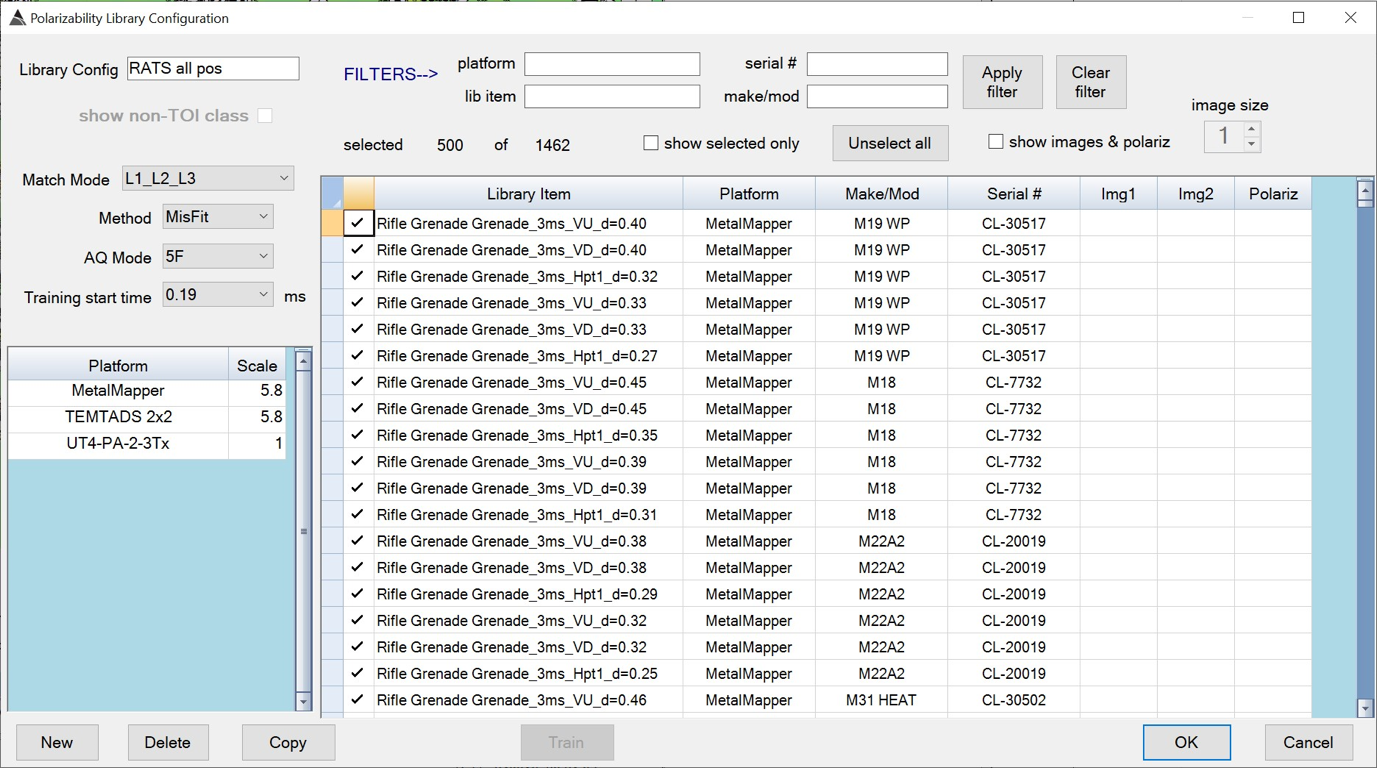Click the application logo in title bar
Image resolution: width=1377 pixels, height=768 pixels.
pyautogui.click(x=17, y=18)
